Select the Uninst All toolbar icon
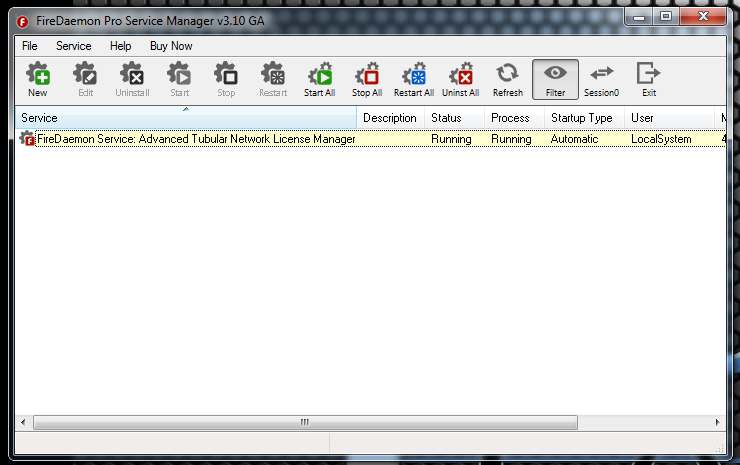This screenshot has width=740, height=465. pyautogui.click(x=461, y=79)
